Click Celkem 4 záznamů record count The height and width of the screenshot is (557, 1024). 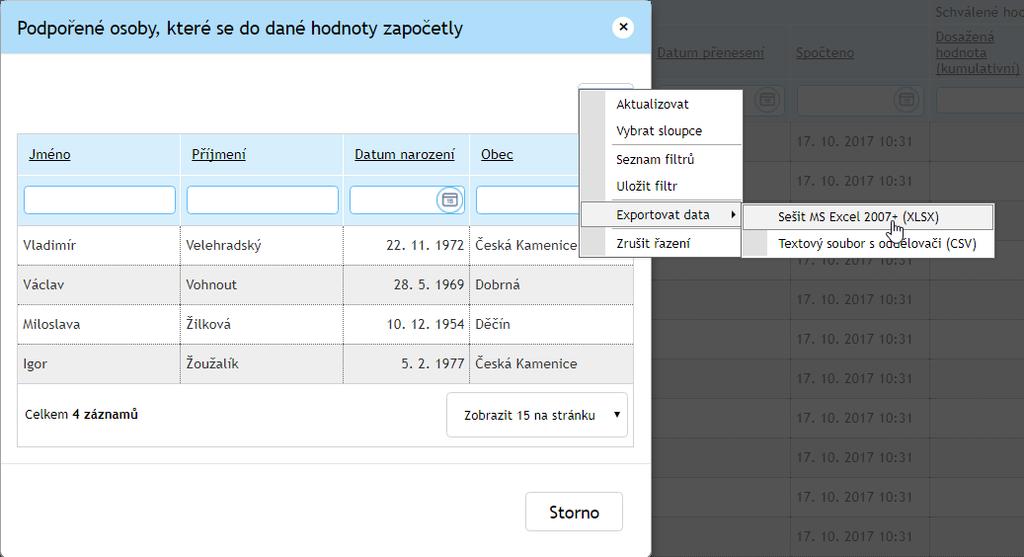pos(81,415)
